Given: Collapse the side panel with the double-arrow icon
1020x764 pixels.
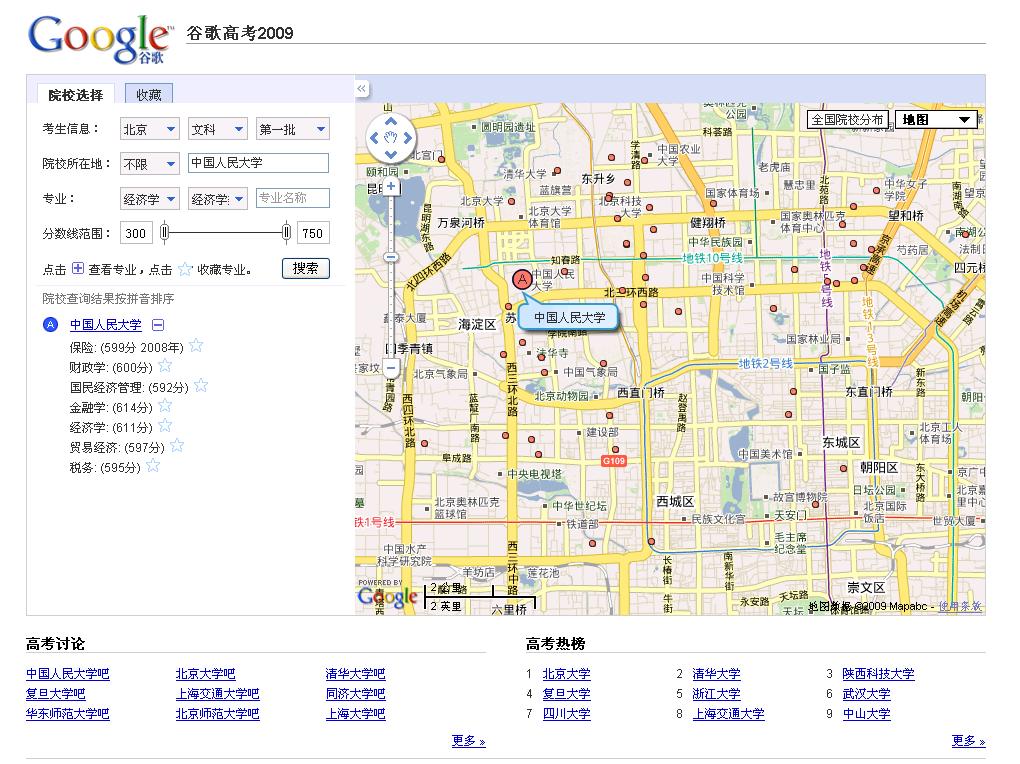Looking at the screenshot, I should (x=362, y=89).
